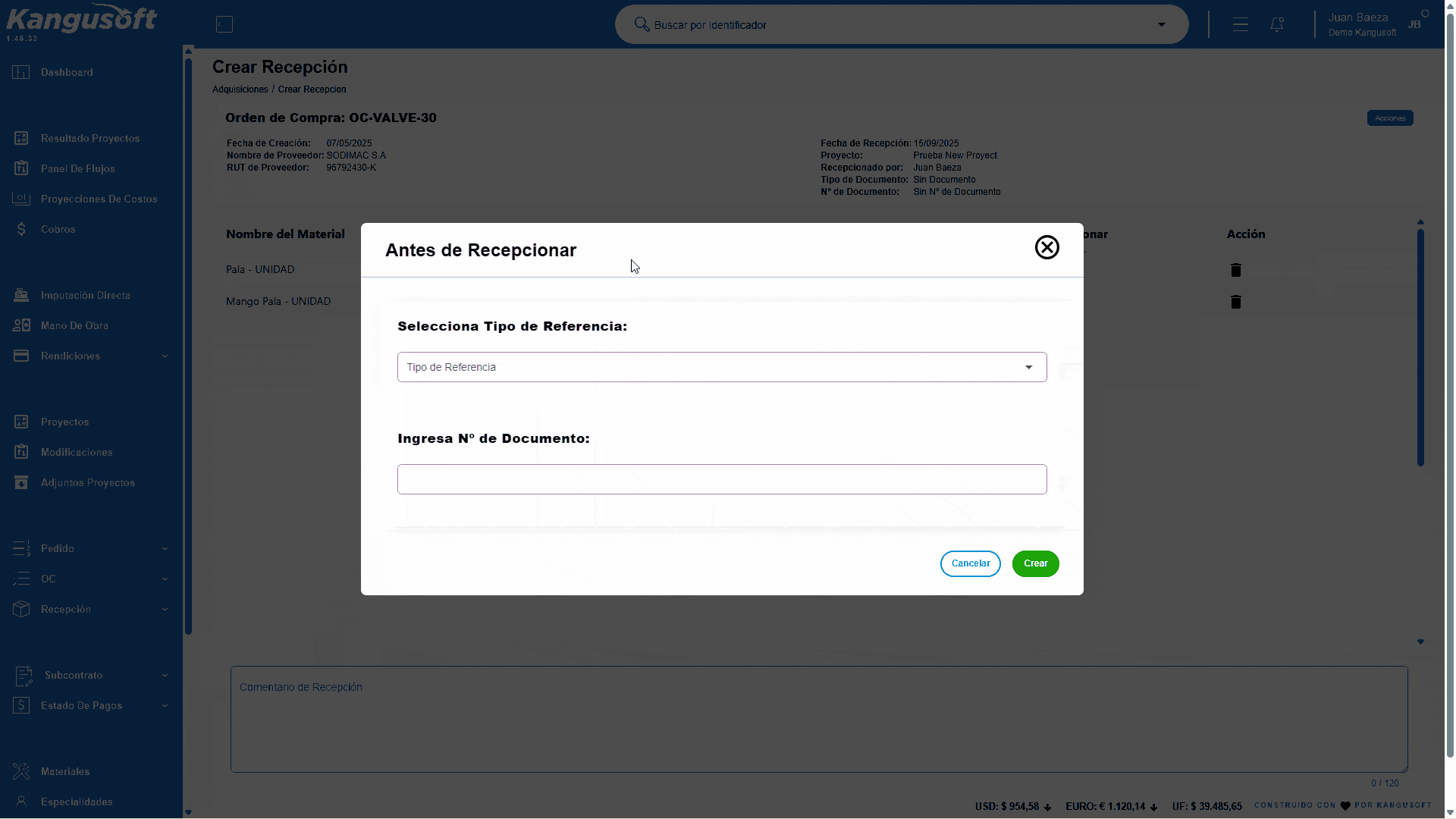Select Cobros menu label
1456x819 pixels.
[x=58, y=229]
